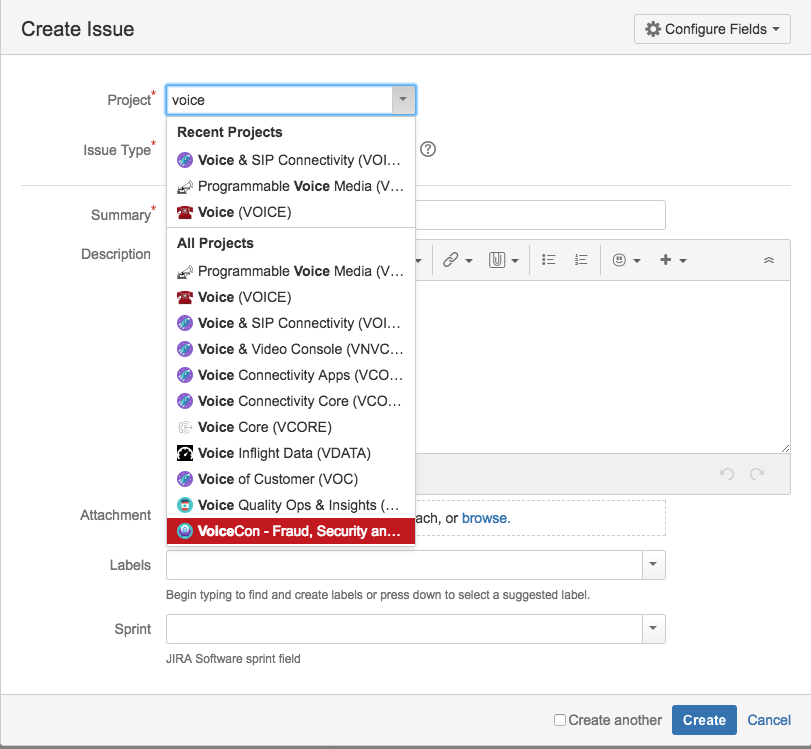Insert a bullet list in description
The width and height of the screenshot is (811, 749).
point(548,260)
